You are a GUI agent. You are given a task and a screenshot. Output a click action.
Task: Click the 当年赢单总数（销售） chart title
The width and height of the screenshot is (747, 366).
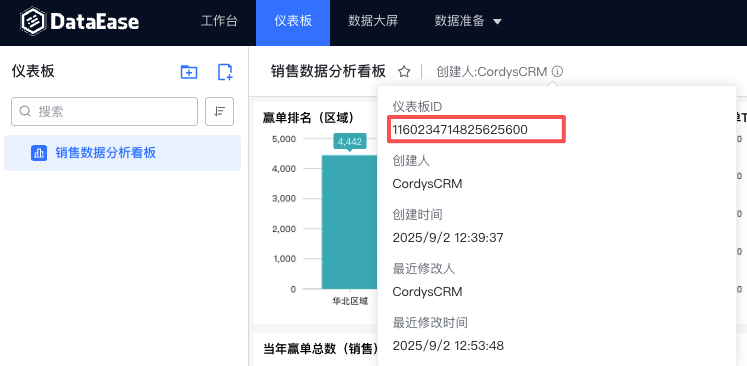tap(321, 348)
